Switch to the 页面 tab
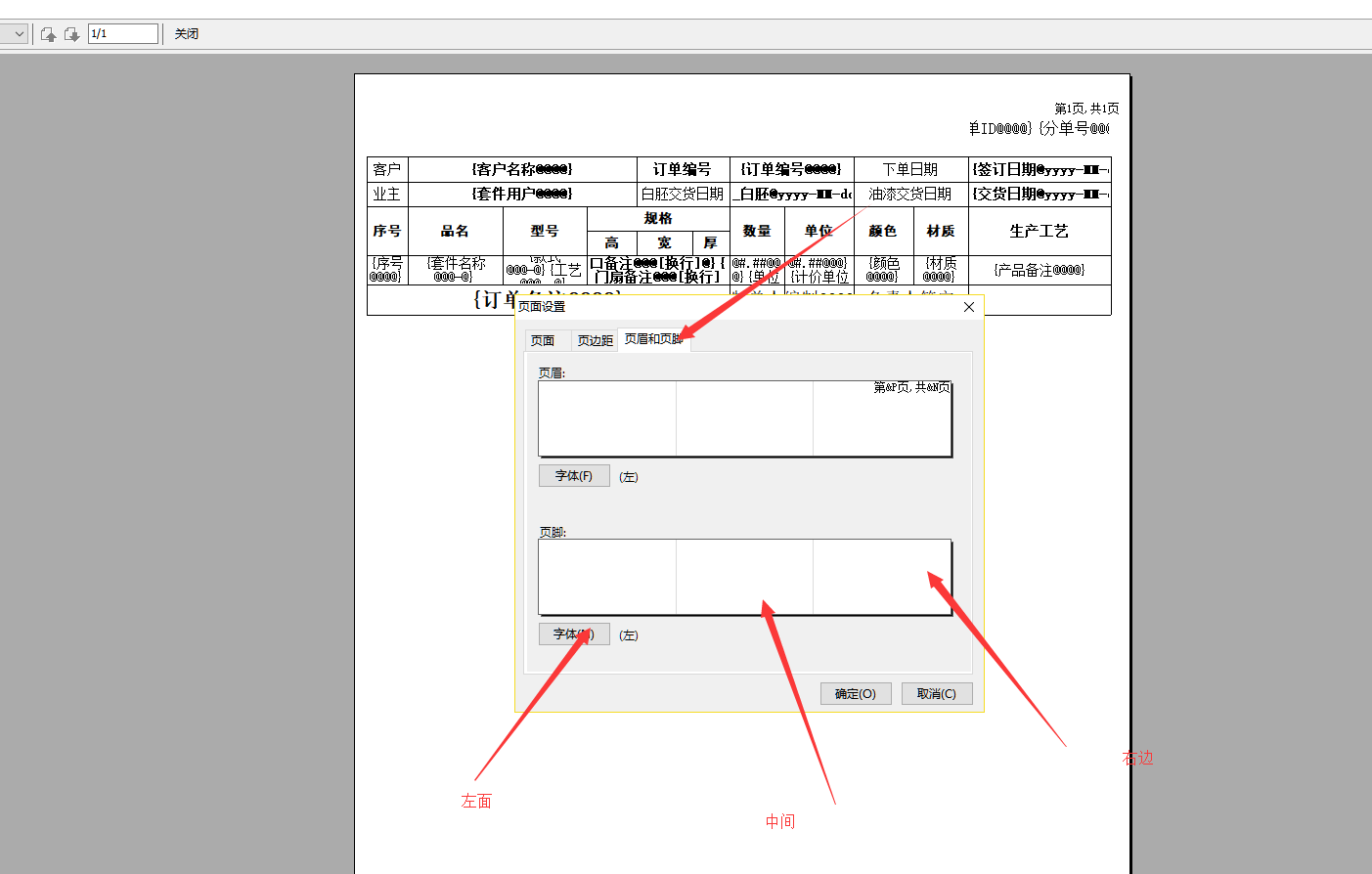 coord(543,340)
